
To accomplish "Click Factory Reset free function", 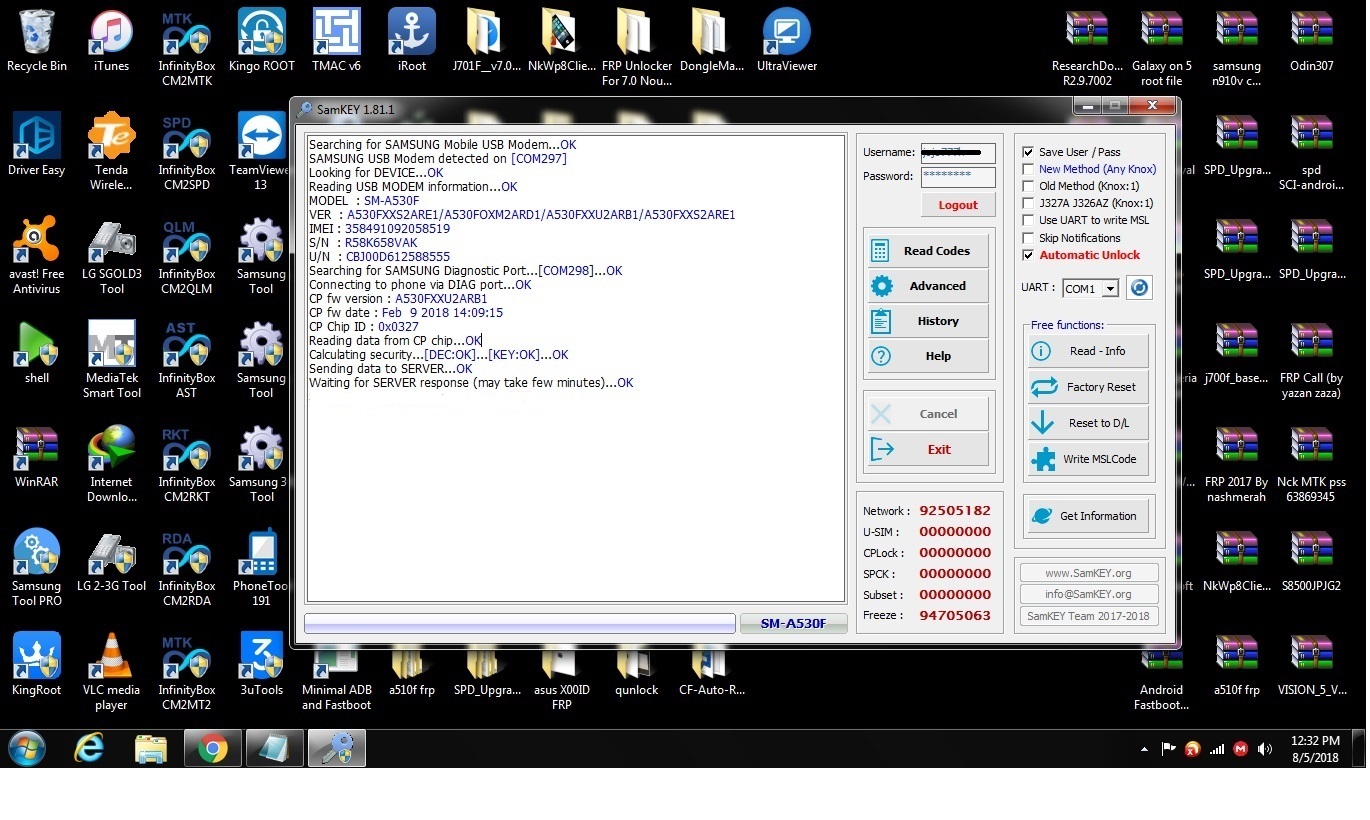I will click(x=1088, y=387).
